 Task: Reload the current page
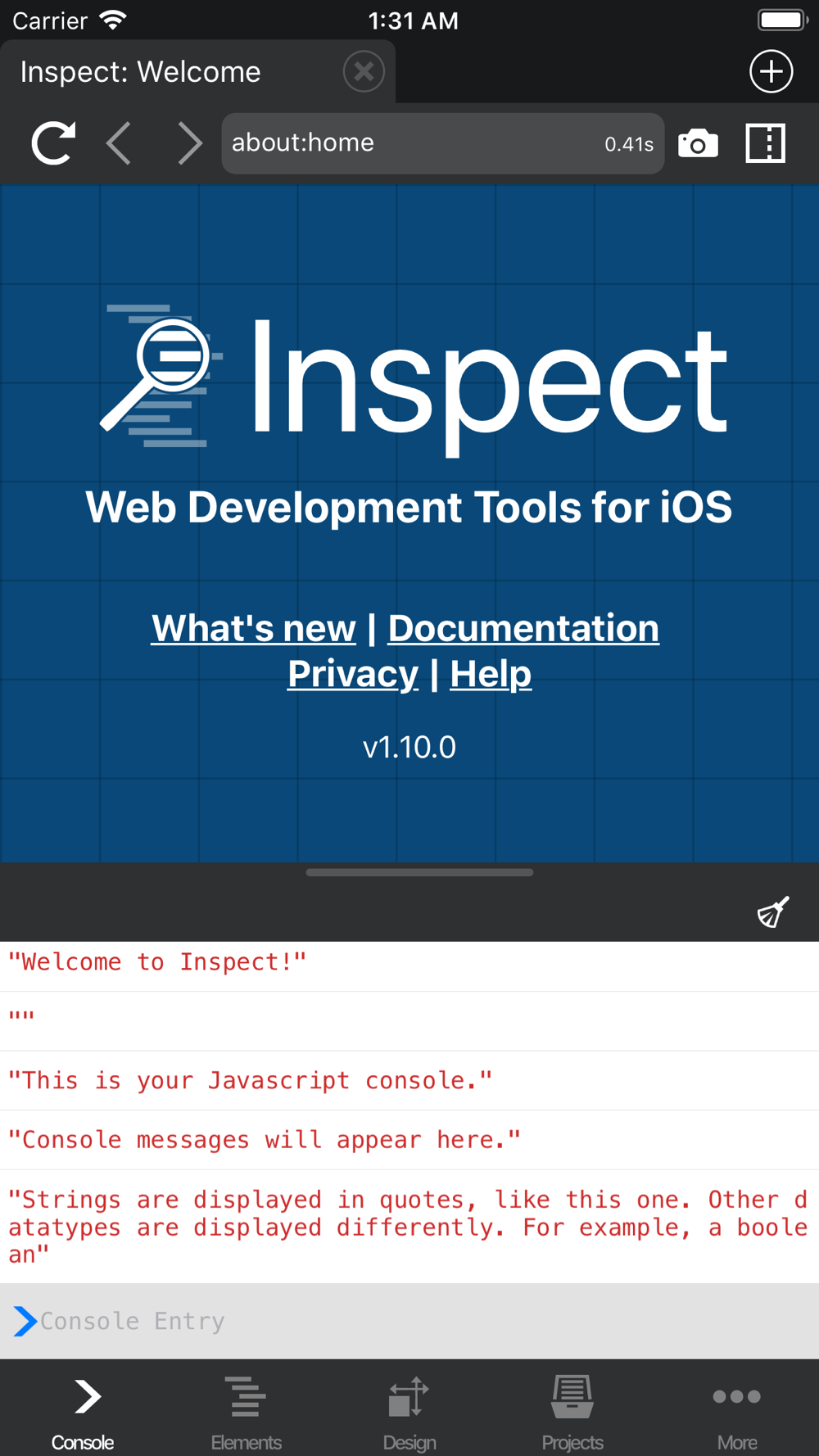(x=53, y=143)
